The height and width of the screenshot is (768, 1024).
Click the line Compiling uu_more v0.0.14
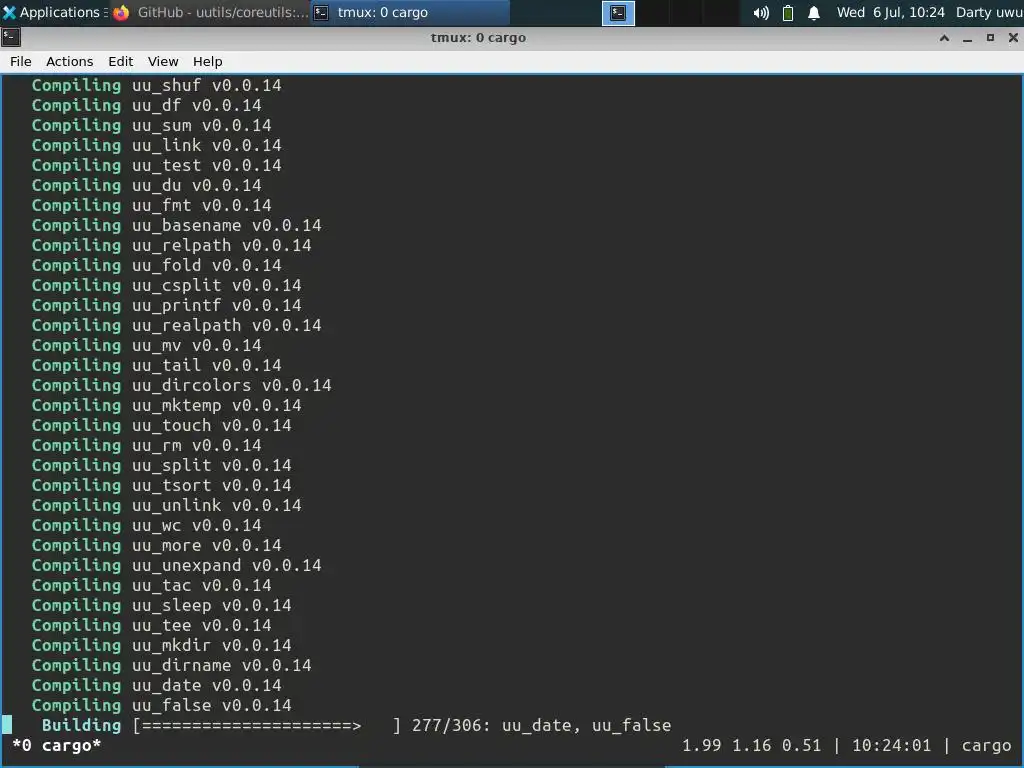[157, 545]
